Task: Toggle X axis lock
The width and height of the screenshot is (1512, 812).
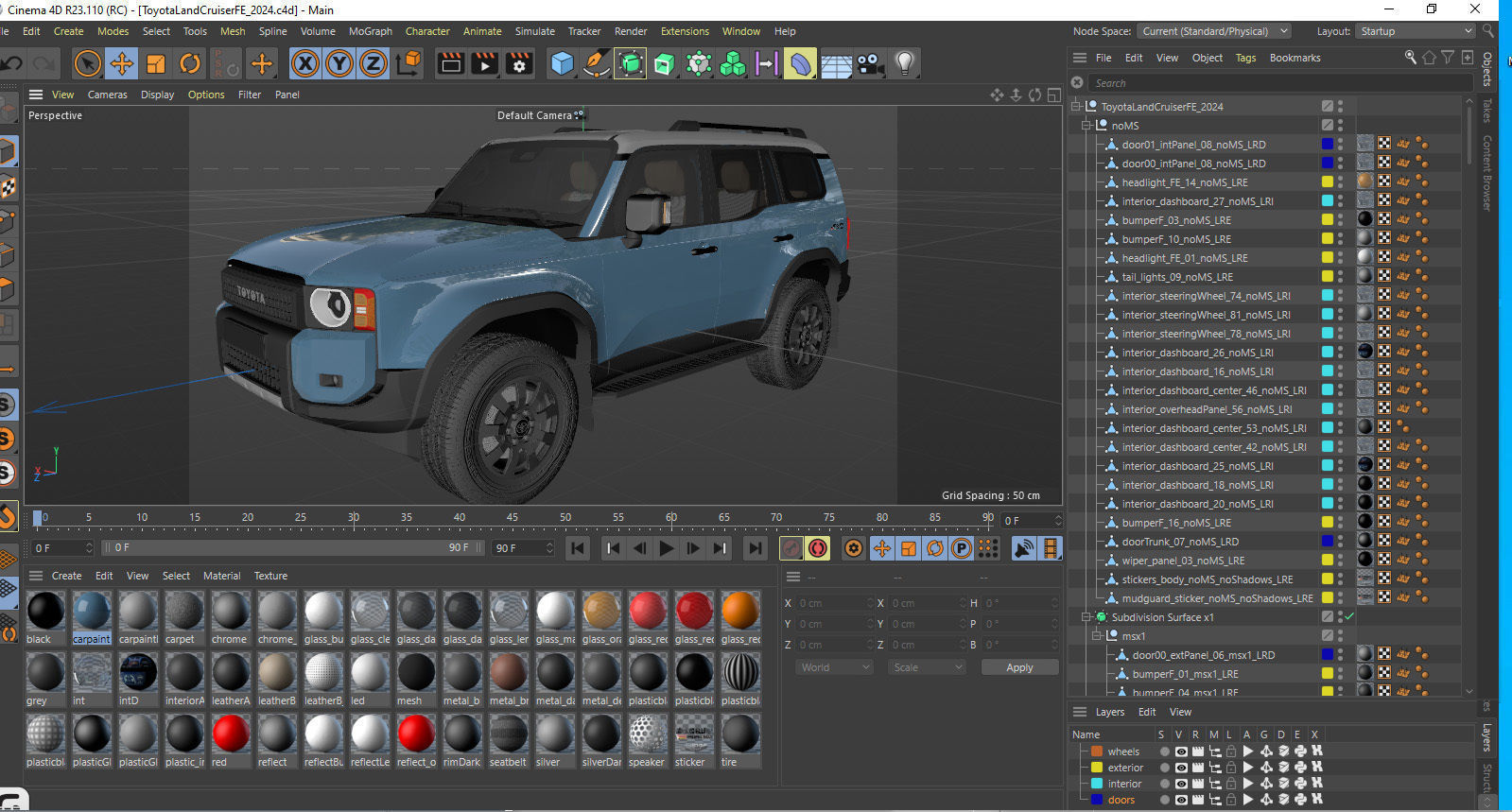Action: tap(304, 63)
